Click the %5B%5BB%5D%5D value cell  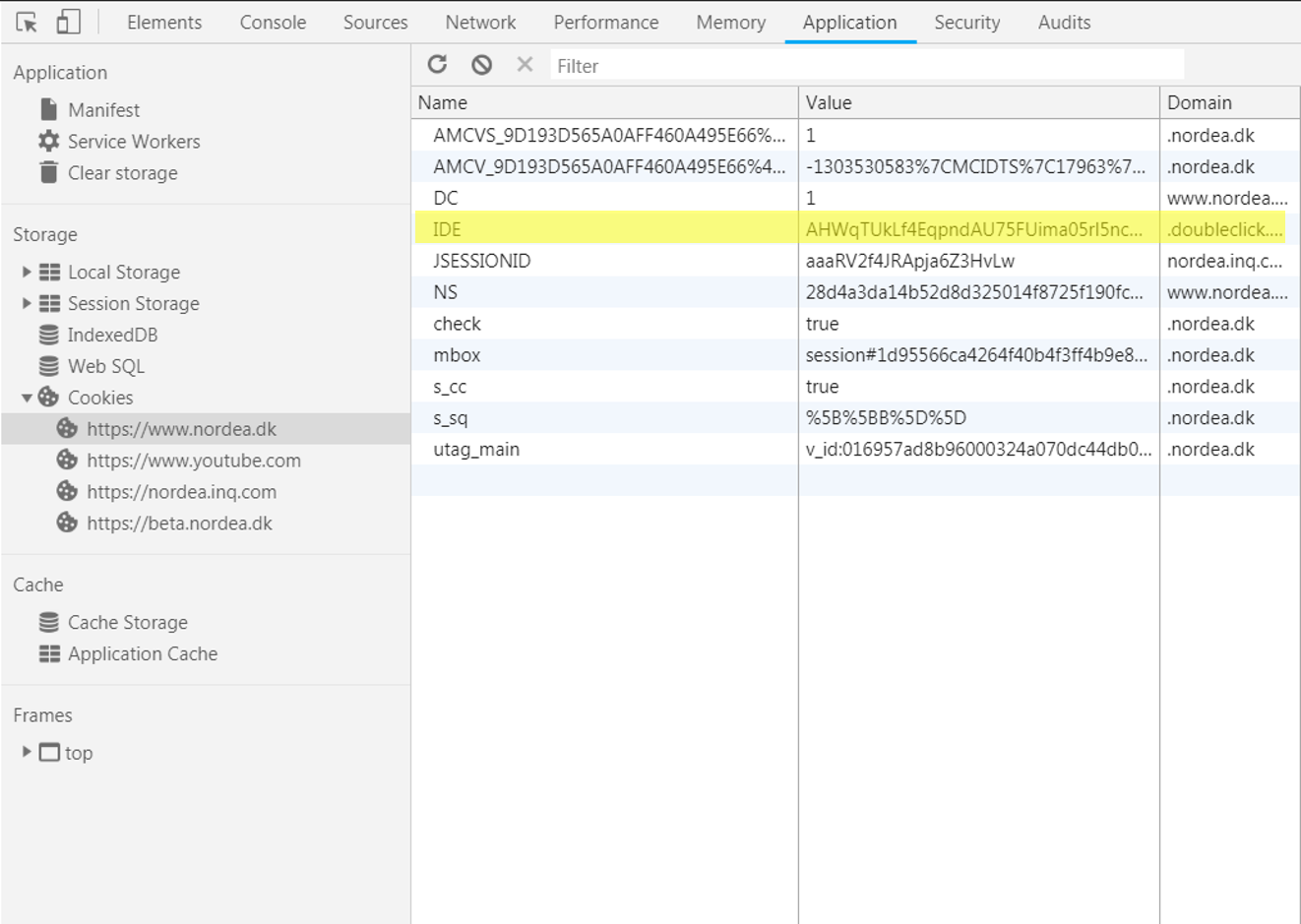click(x=979, y=418)
